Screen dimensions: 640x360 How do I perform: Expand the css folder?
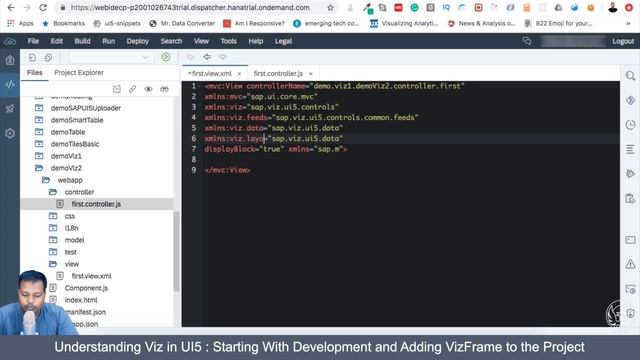(x=53, y=216)
